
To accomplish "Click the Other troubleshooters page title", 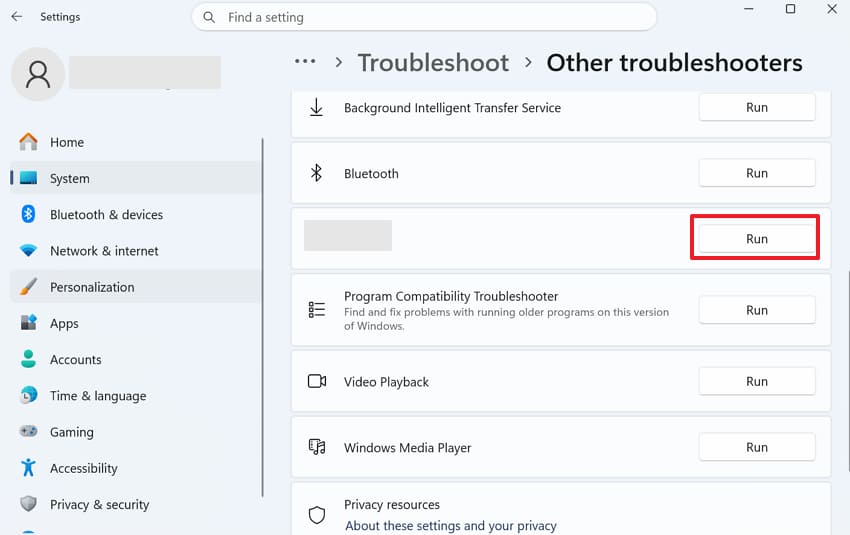I will click(674, 63).
